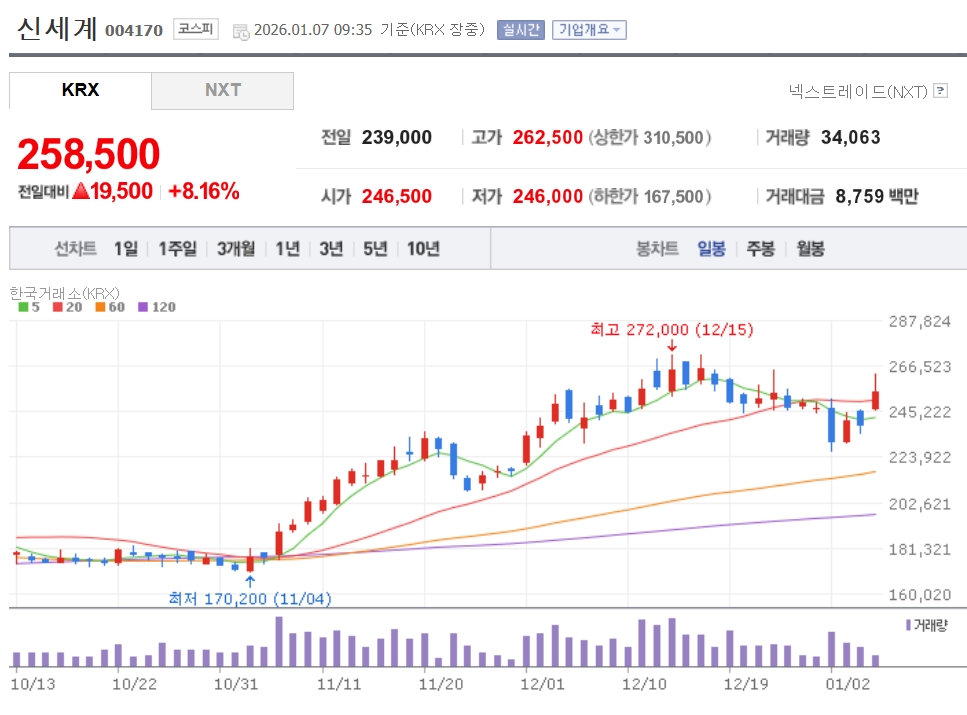Click the purple 거래량 legend marker
The image size is (967, 715).
tap(908, 625)
